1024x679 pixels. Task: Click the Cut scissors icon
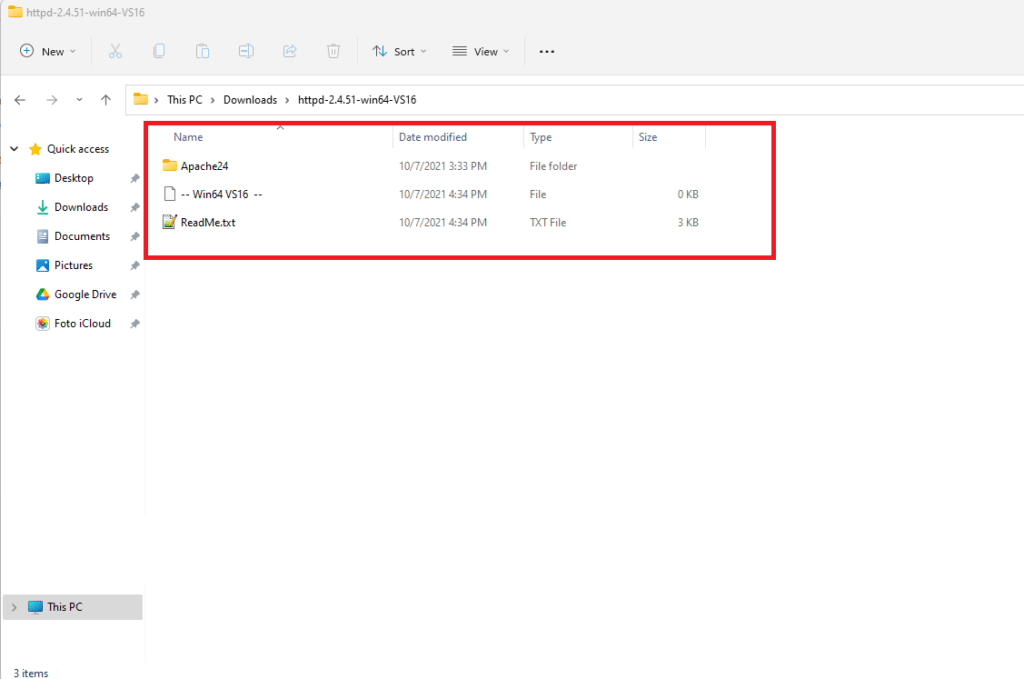[x=115, y=51]
